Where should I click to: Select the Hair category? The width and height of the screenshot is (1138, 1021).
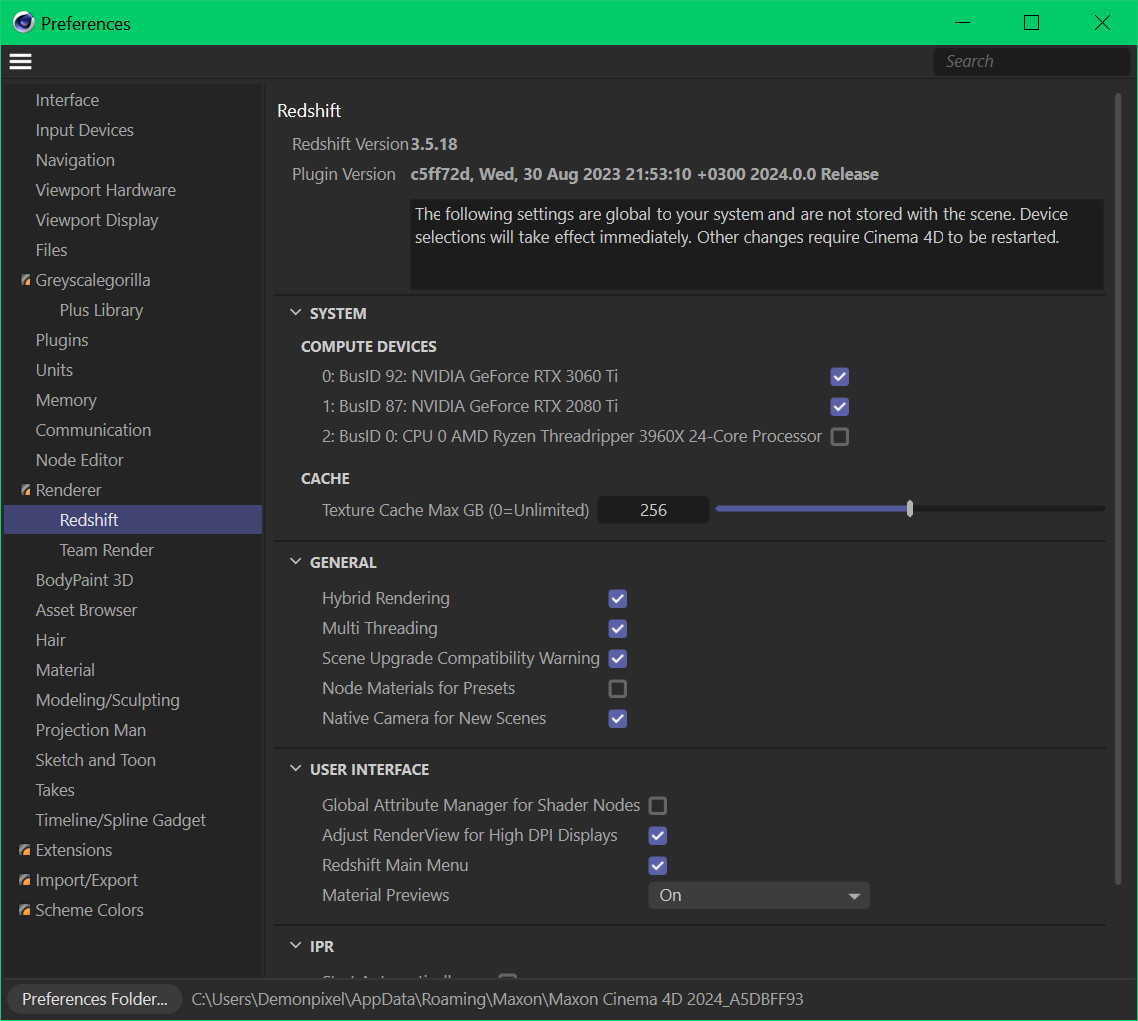coord(50,640)
